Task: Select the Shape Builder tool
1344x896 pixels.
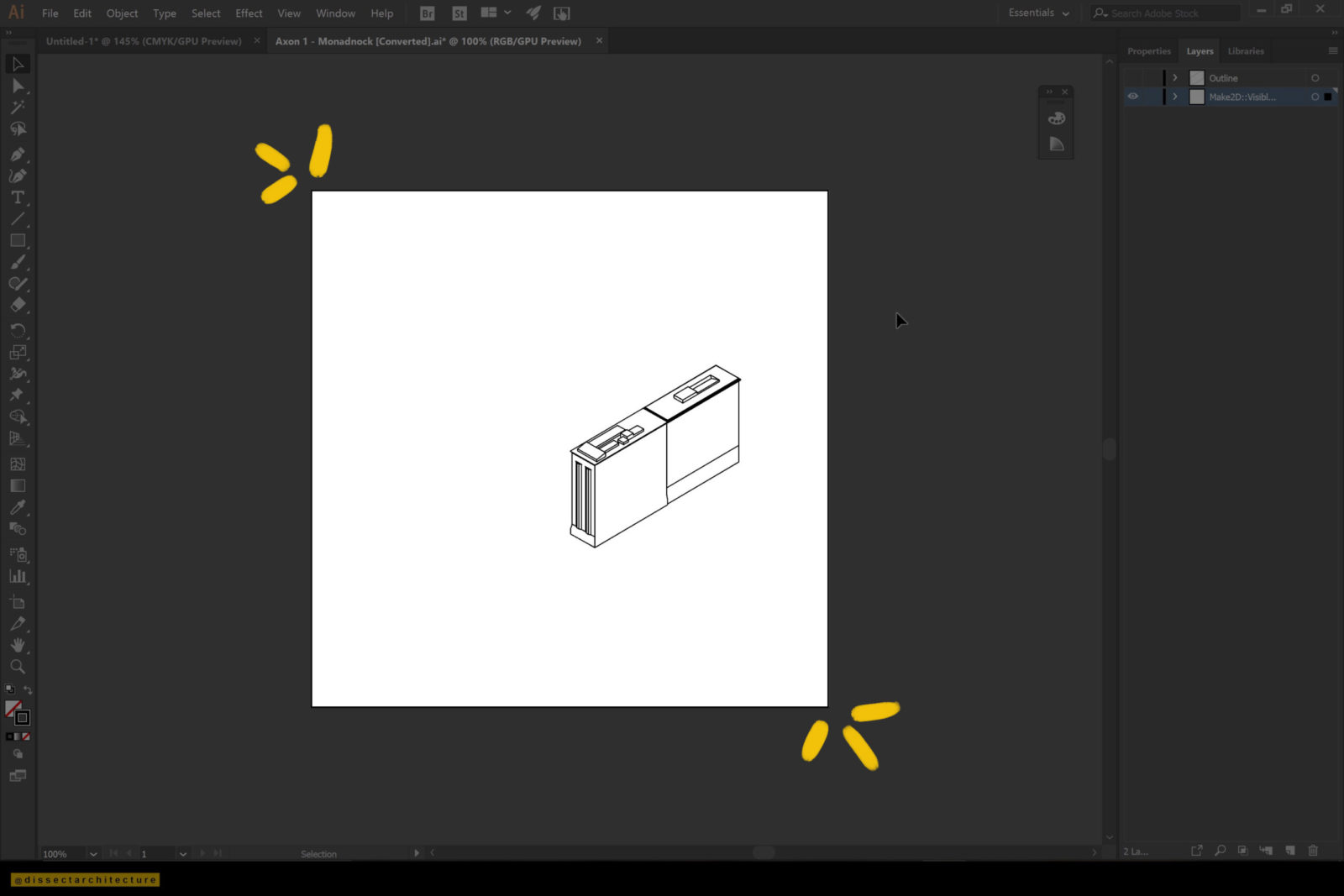Action: tap(18, 417)
